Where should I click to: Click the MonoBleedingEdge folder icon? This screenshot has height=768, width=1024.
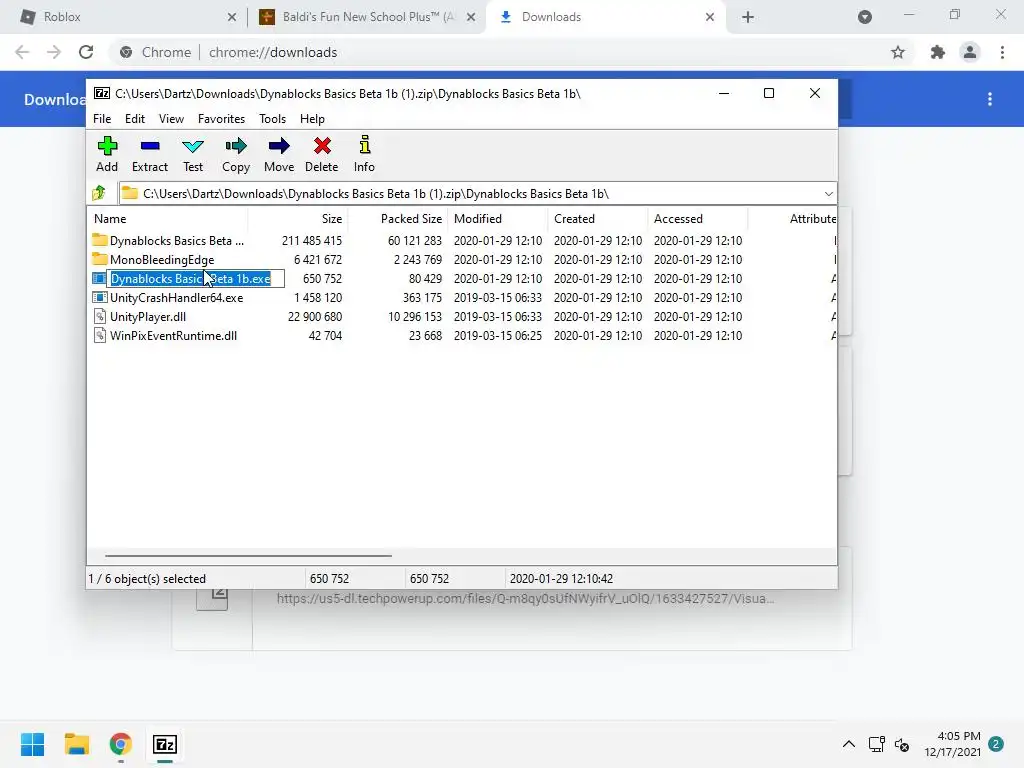[x=99, y=259]
